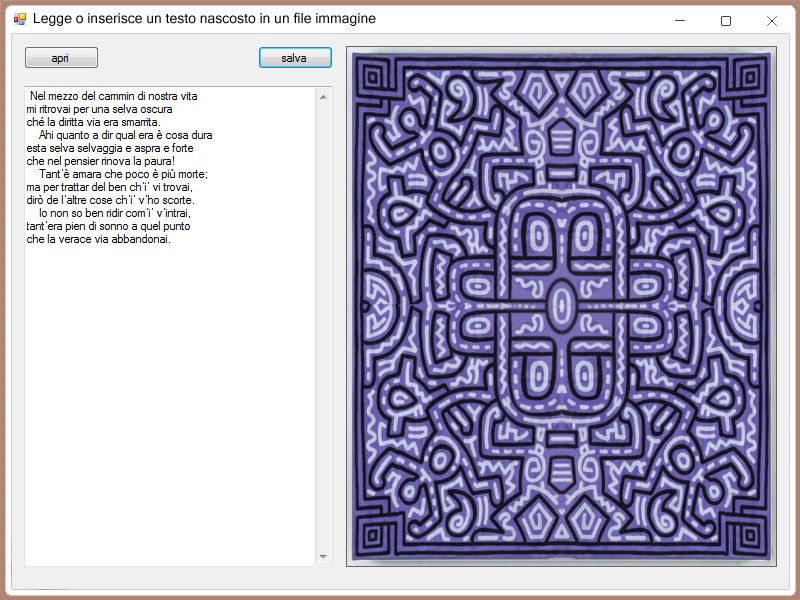Click the line 'che nel pensier rinova la paura!'
800x600 pixels.
click(101, 161)
